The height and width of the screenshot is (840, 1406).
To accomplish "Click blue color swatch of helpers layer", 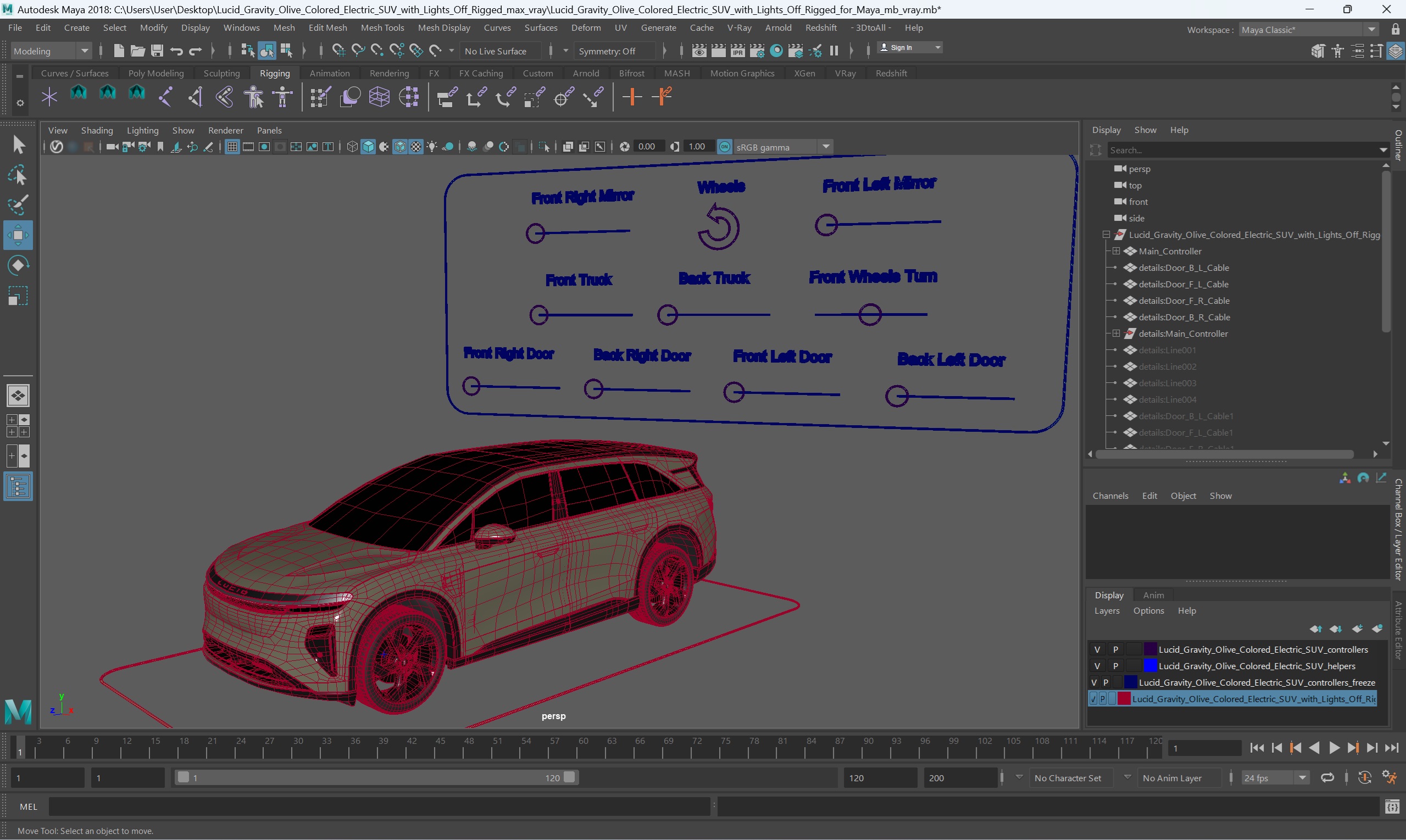I will (1150, 666).
